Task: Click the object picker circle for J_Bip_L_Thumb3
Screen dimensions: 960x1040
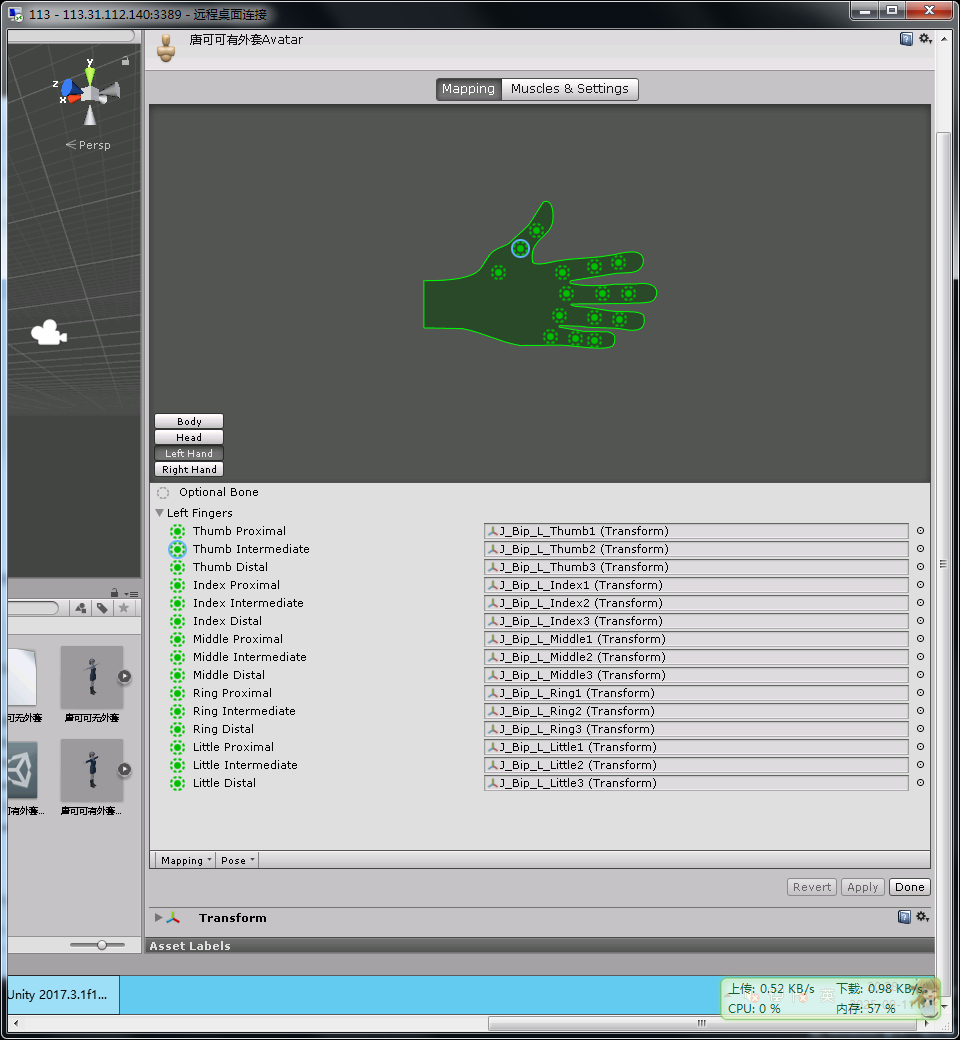Action: pos(920,566)
